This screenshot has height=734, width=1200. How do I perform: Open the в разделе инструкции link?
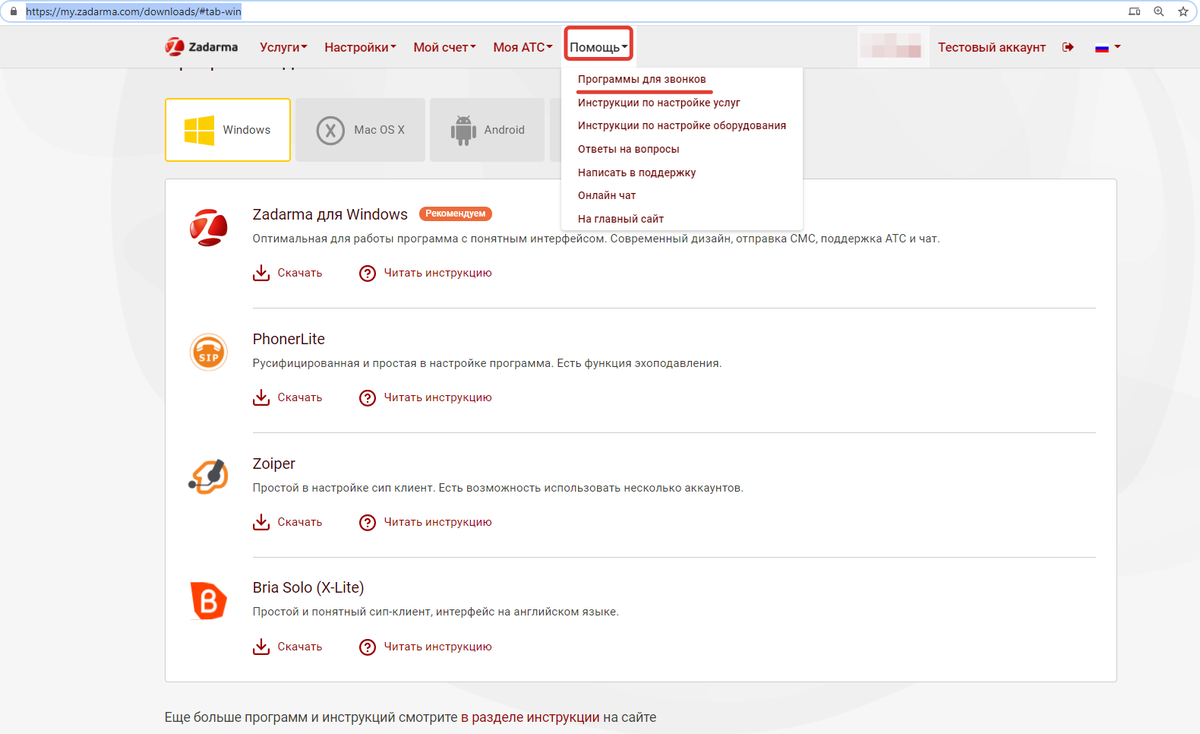[530, 717]
